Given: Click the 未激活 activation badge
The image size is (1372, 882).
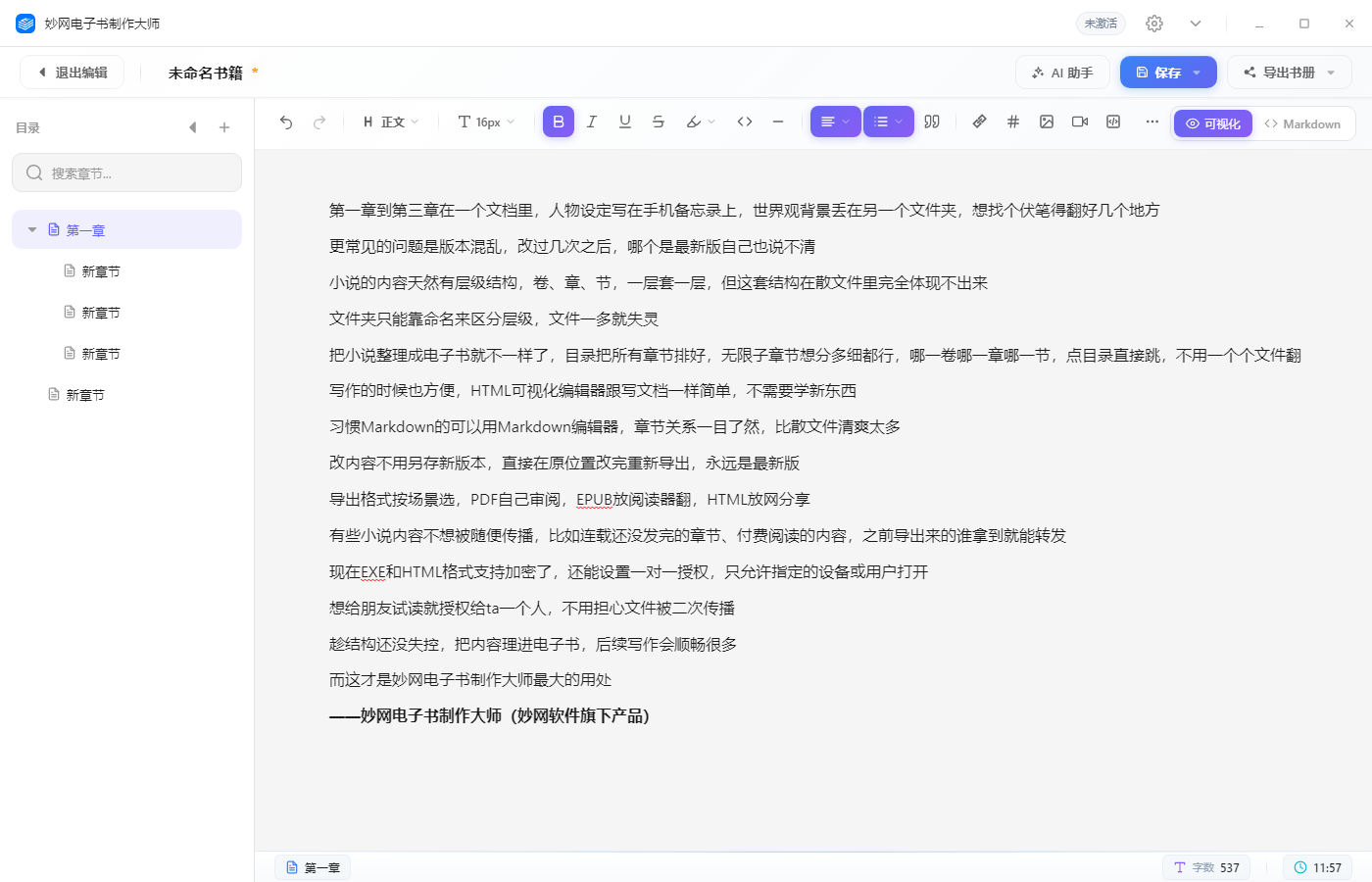Looking at the screenshot, I should (x=1101, y=24).
